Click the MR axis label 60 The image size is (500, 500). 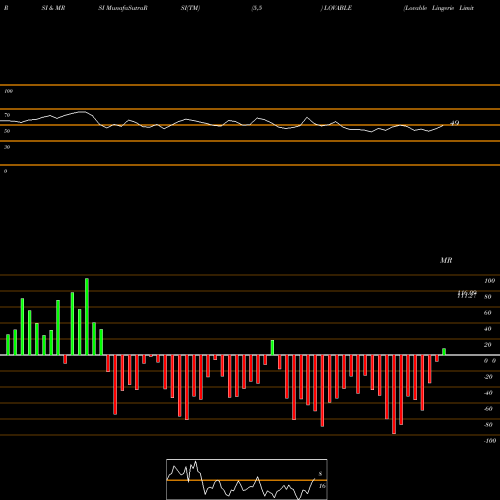488,313
